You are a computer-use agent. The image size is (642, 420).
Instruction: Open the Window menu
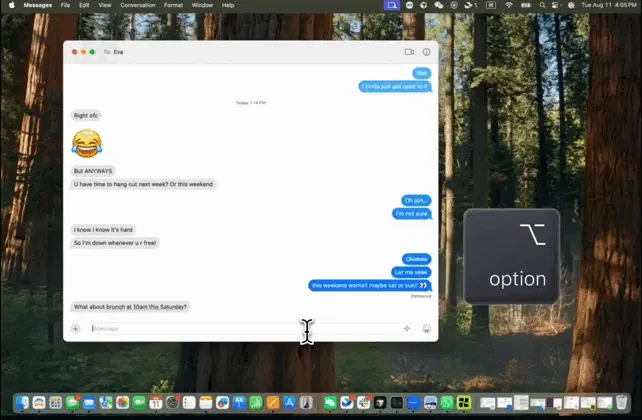[x=202, y=5]
